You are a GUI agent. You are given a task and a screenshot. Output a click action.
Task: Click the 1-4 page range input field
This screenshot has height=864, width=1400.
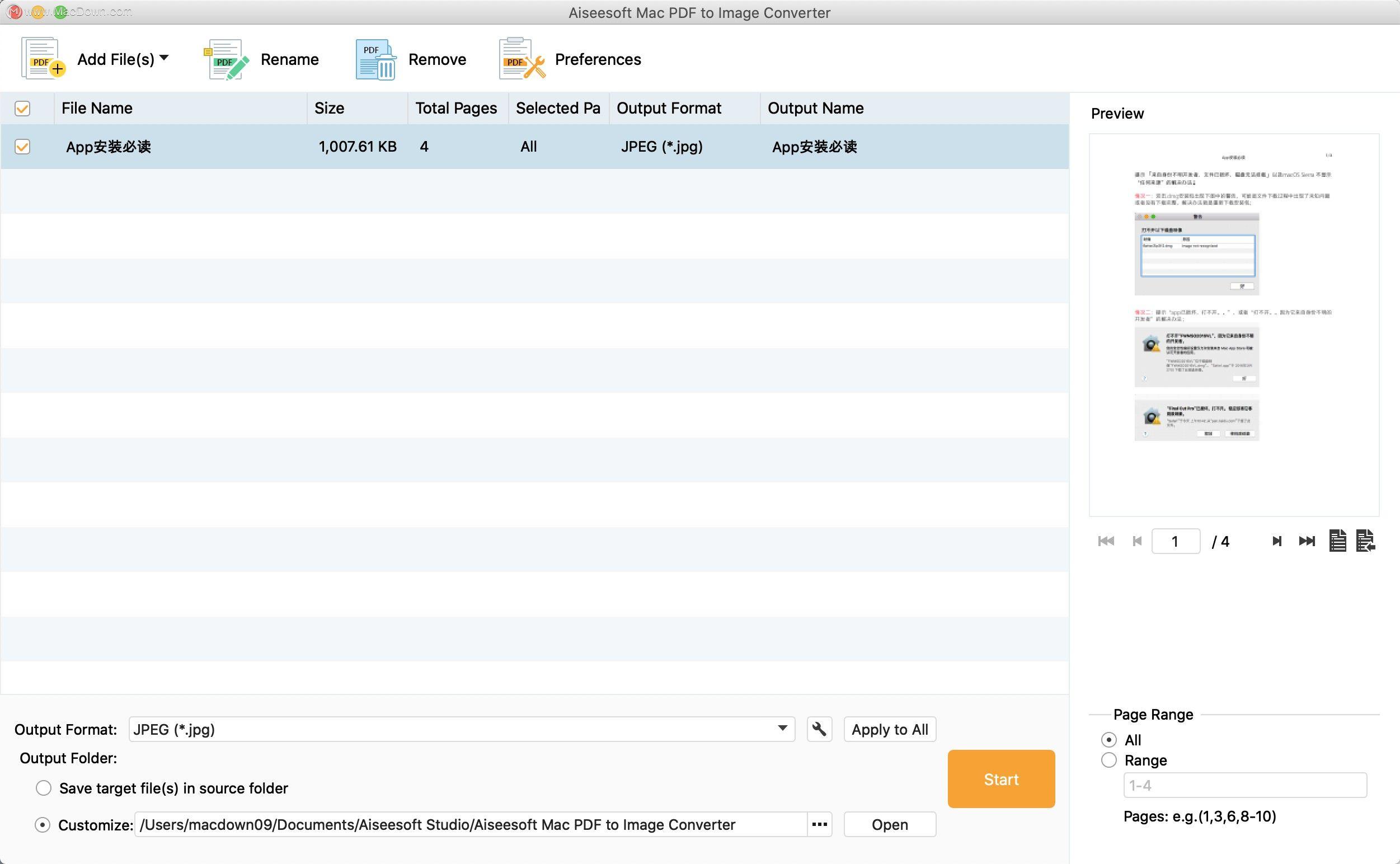pyautogui.click(x=1244, y=785)
